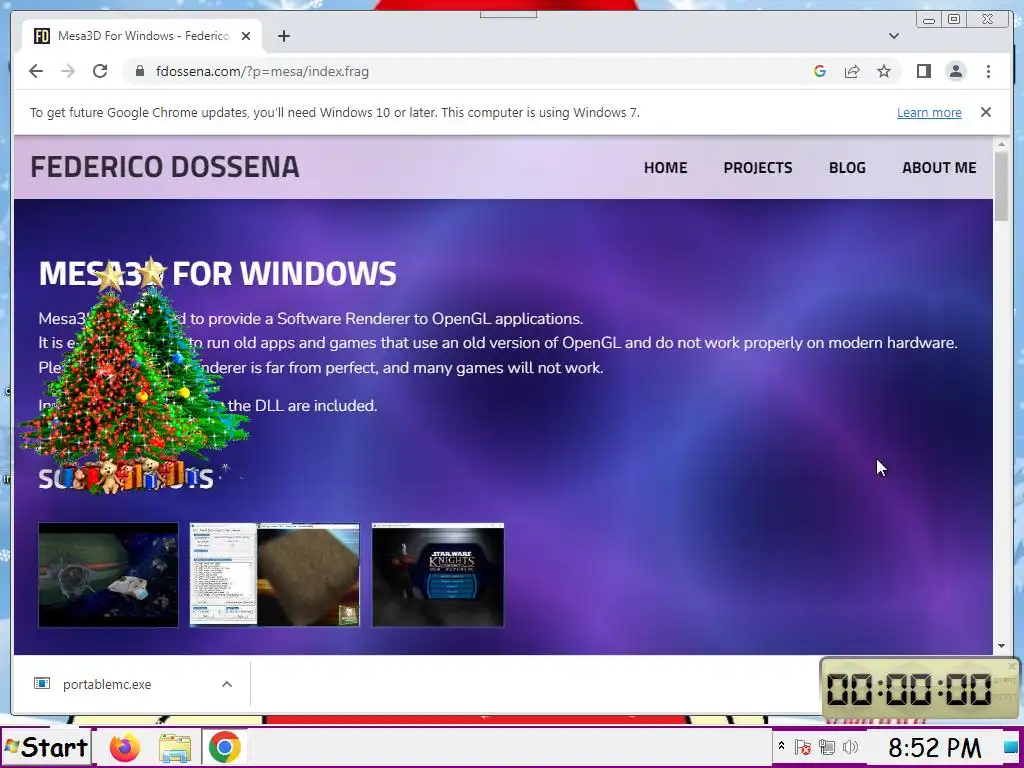
Task: Open the HOME menu item
Action: pyautogui.click(x=665, y=168)
